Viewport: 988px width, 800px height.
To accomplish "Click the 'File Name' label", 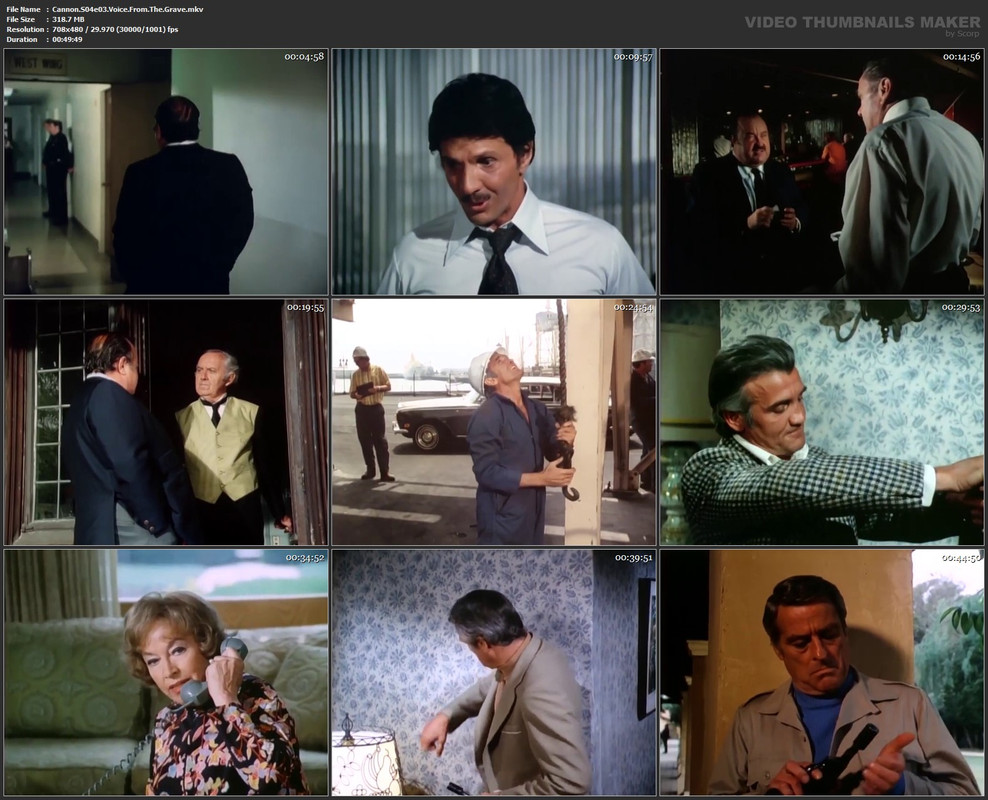I will pos(23,9).
